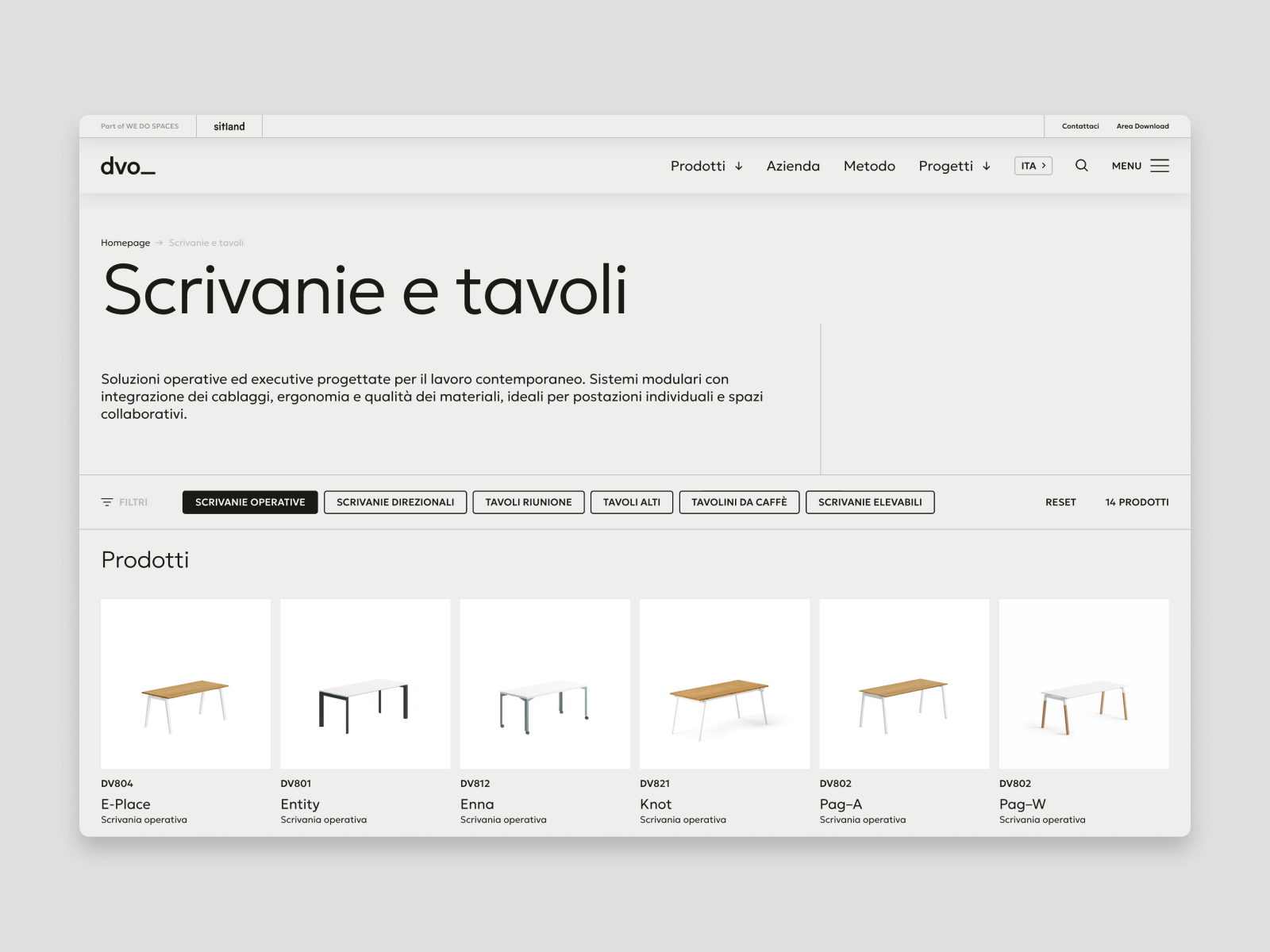Switch to the sitland brand tab
This screenshot has width=1270, height=952.
click(229, 126)
